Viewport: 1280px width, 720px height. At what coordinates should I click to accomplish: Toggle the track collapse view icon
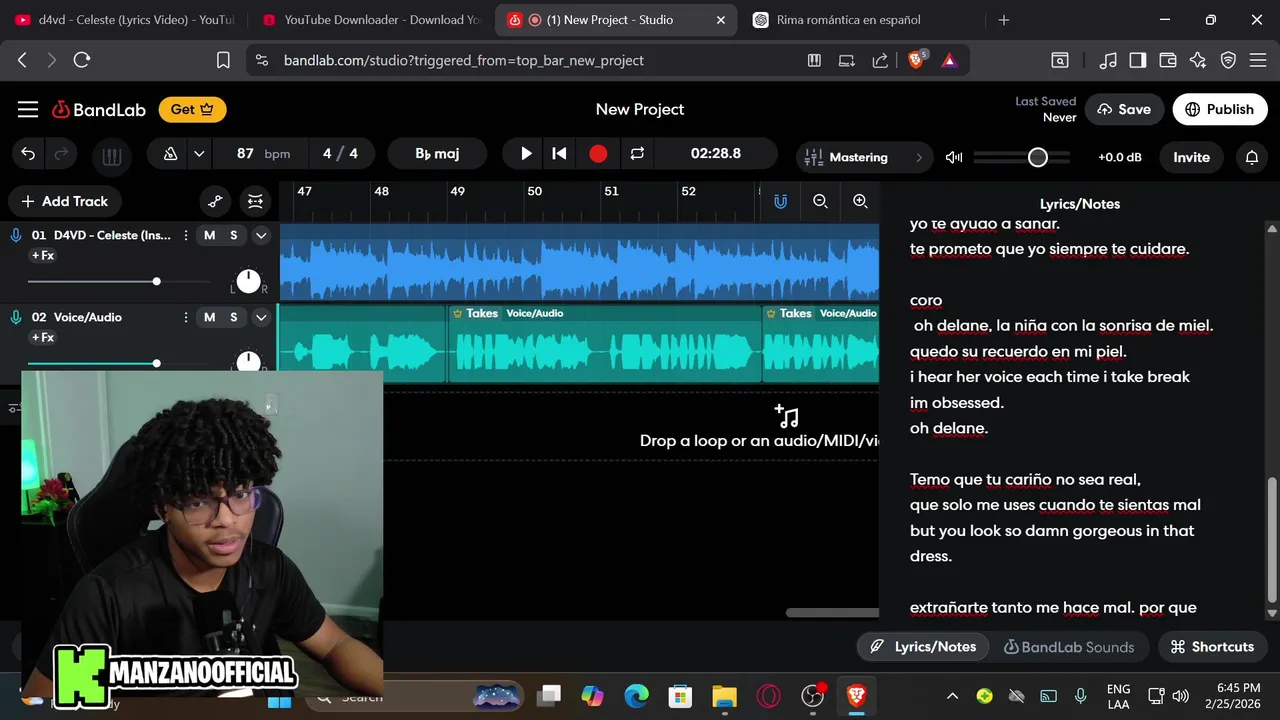click(x=255, y=201)
